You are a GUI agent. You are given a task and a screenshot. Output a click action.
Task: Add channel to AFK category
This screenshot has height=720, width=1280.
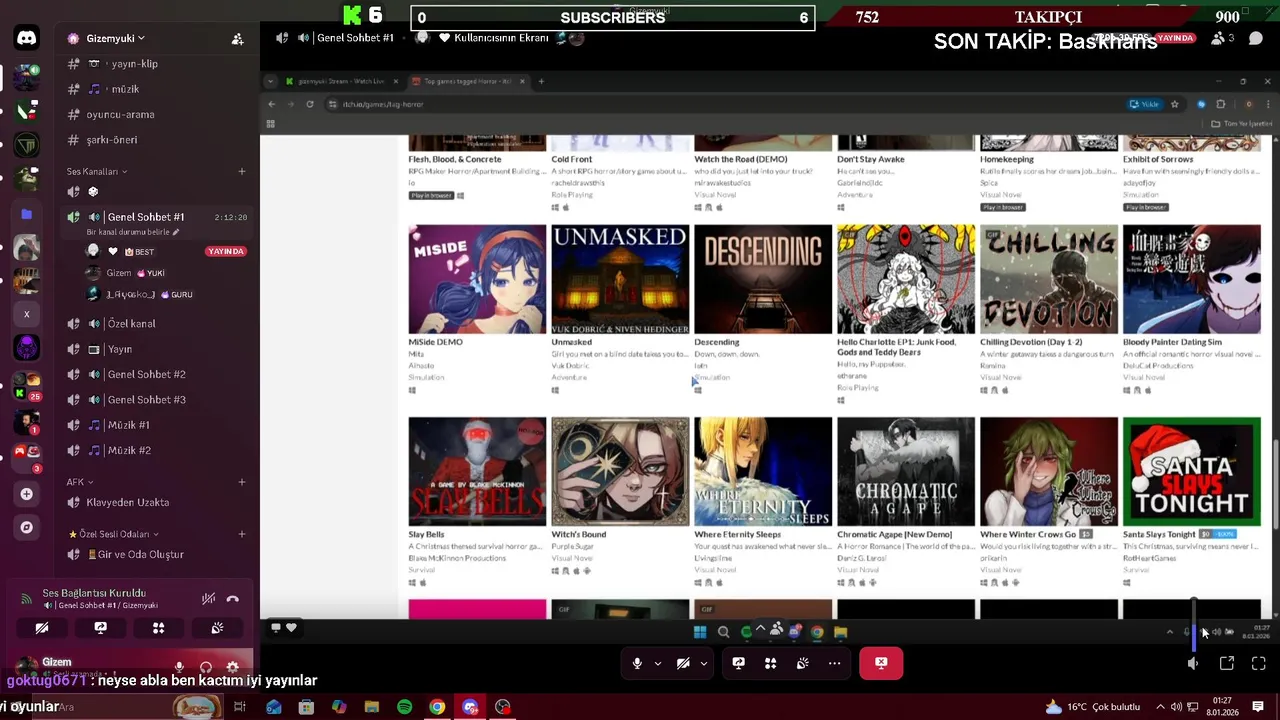click(x=241, y=482)
